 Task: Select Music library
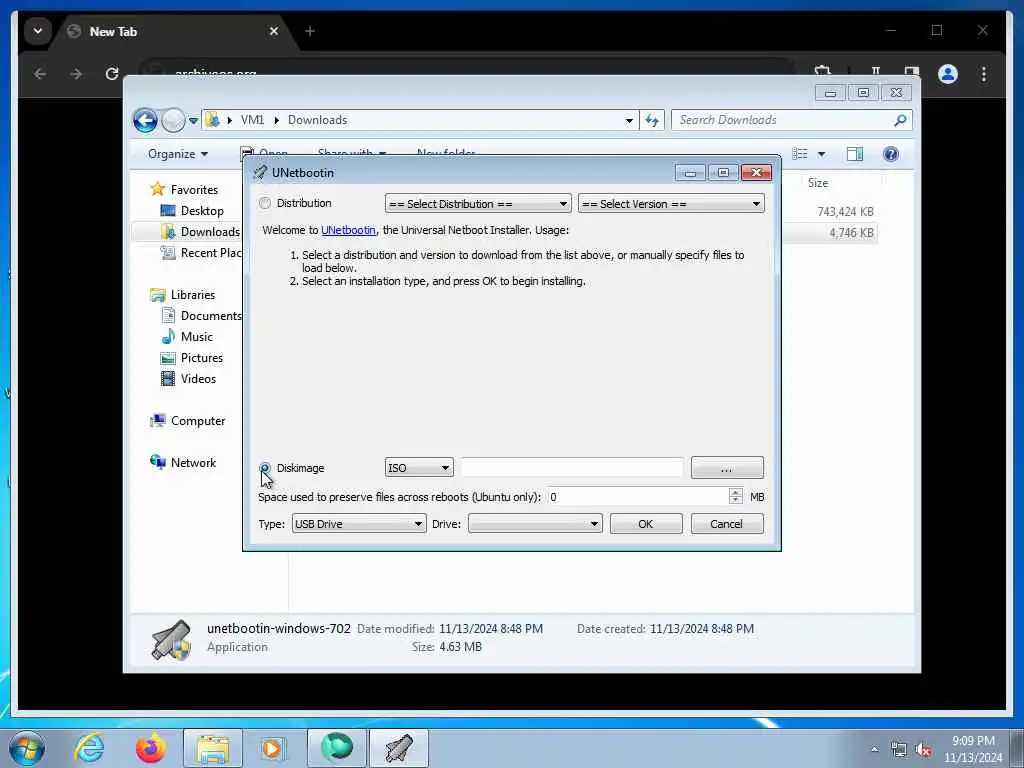[x=197, y=337]
